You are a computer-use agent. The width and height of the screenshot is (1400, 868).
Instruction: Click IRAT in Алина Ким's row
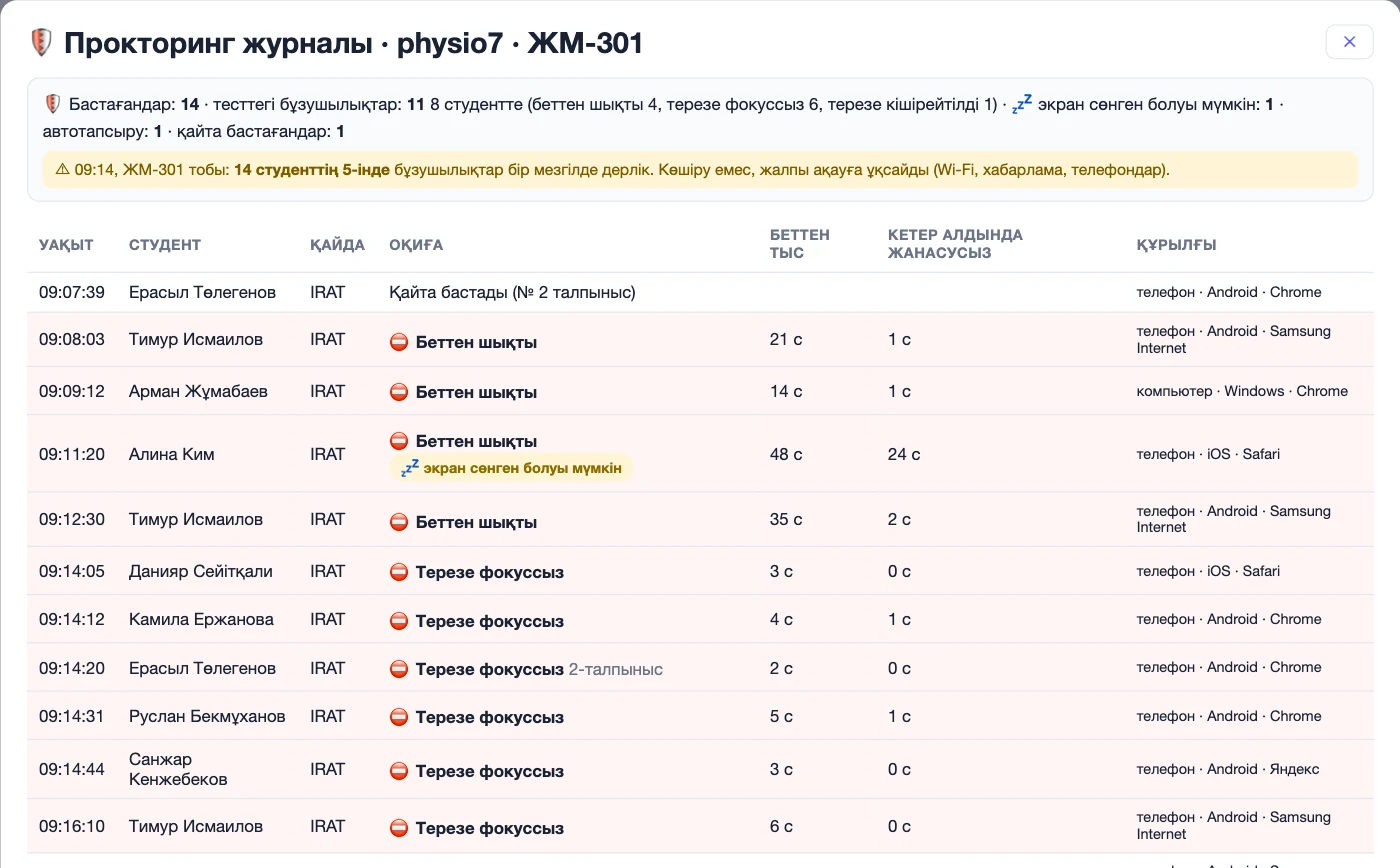(x=327, y=454)
